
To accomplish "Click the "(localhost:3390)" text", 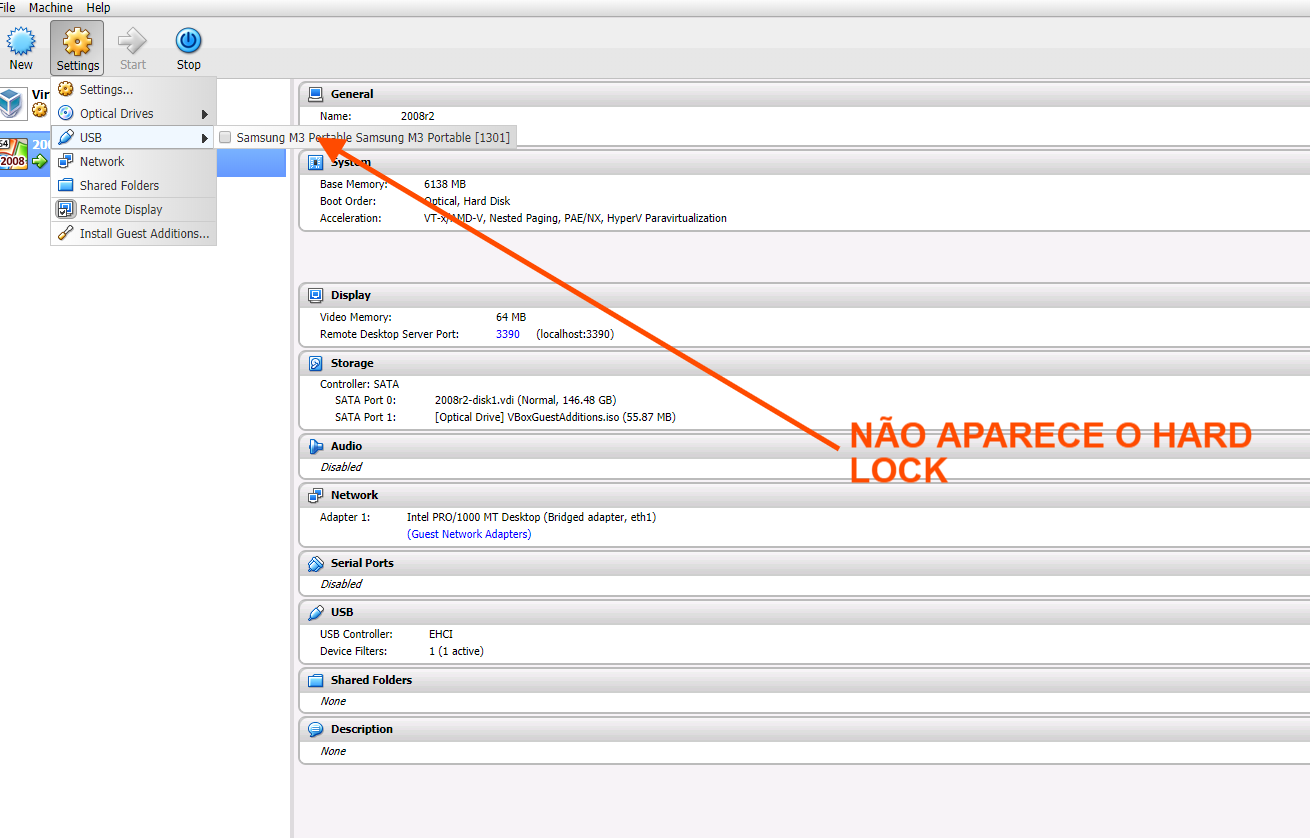I will click(575, 334).
